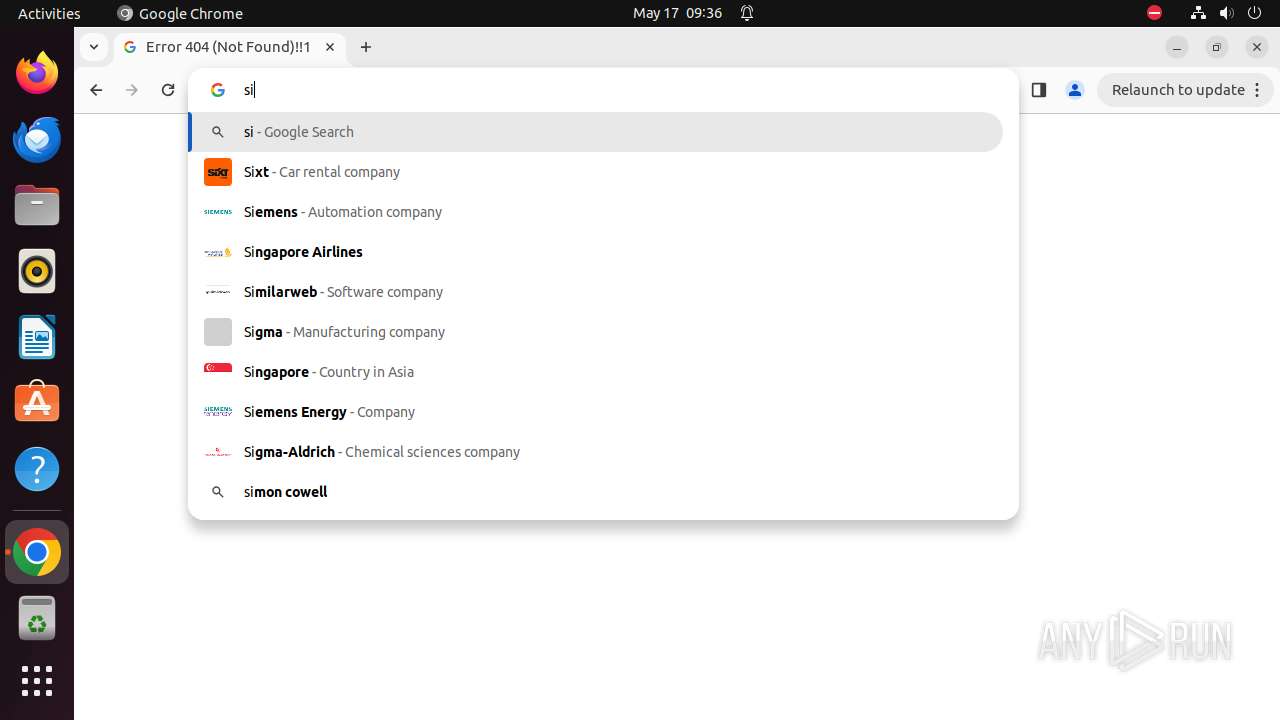Open the Chrome profile avatar
The image size is (1280, 720).
click(1075, 90)
